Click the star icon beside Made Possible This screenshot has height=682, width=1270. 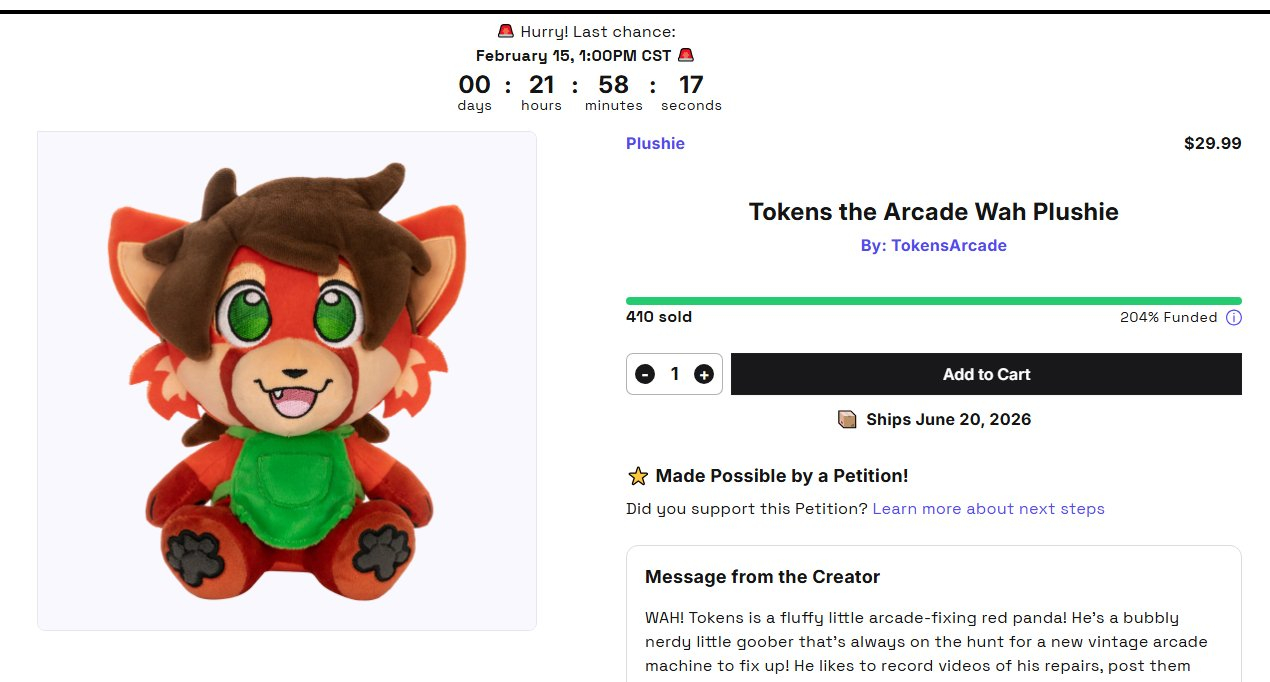tap(638, 476)
